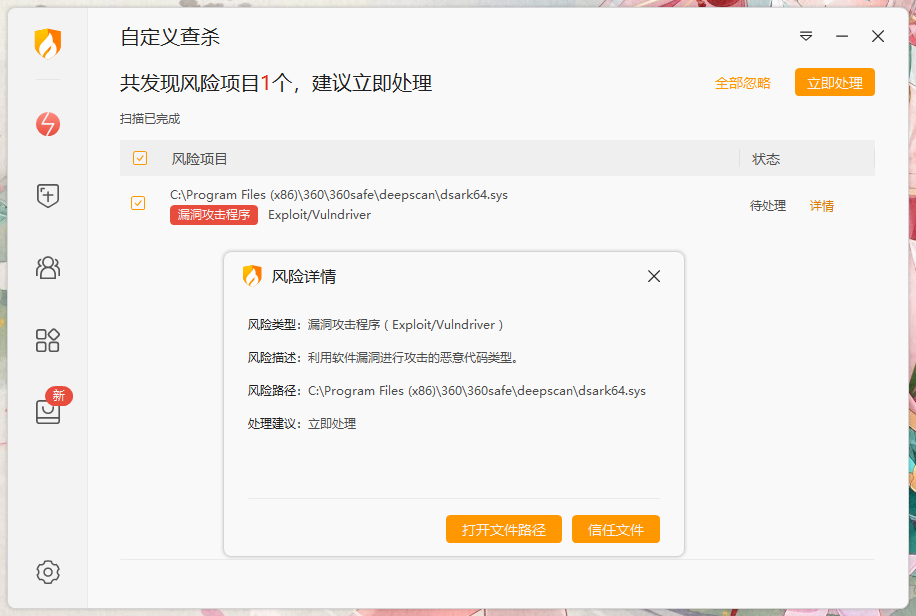The height and width of the screenshot is (616, 916).
Task: Open the security tools grid icon
Action: (48, 340)
